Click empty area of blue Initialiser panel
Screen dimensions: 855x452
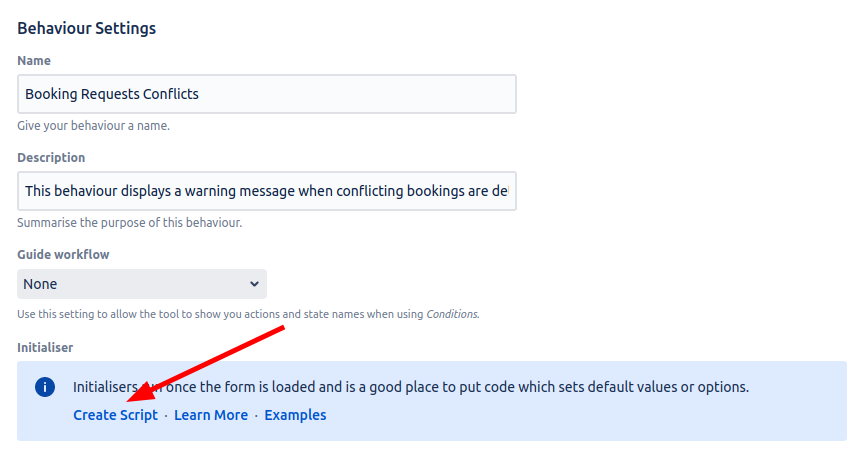click(x=600, y=418)
